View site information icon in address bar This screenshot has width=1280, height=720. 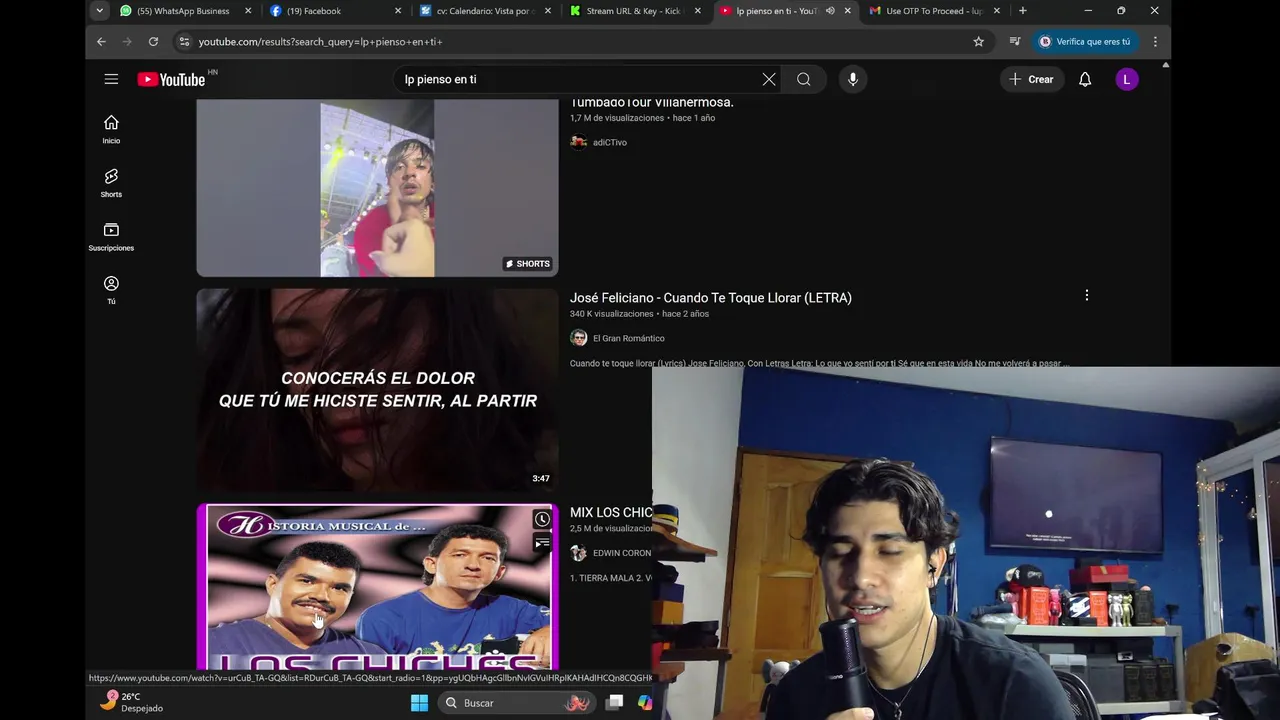pyautogui.click(x=183, y=42)
